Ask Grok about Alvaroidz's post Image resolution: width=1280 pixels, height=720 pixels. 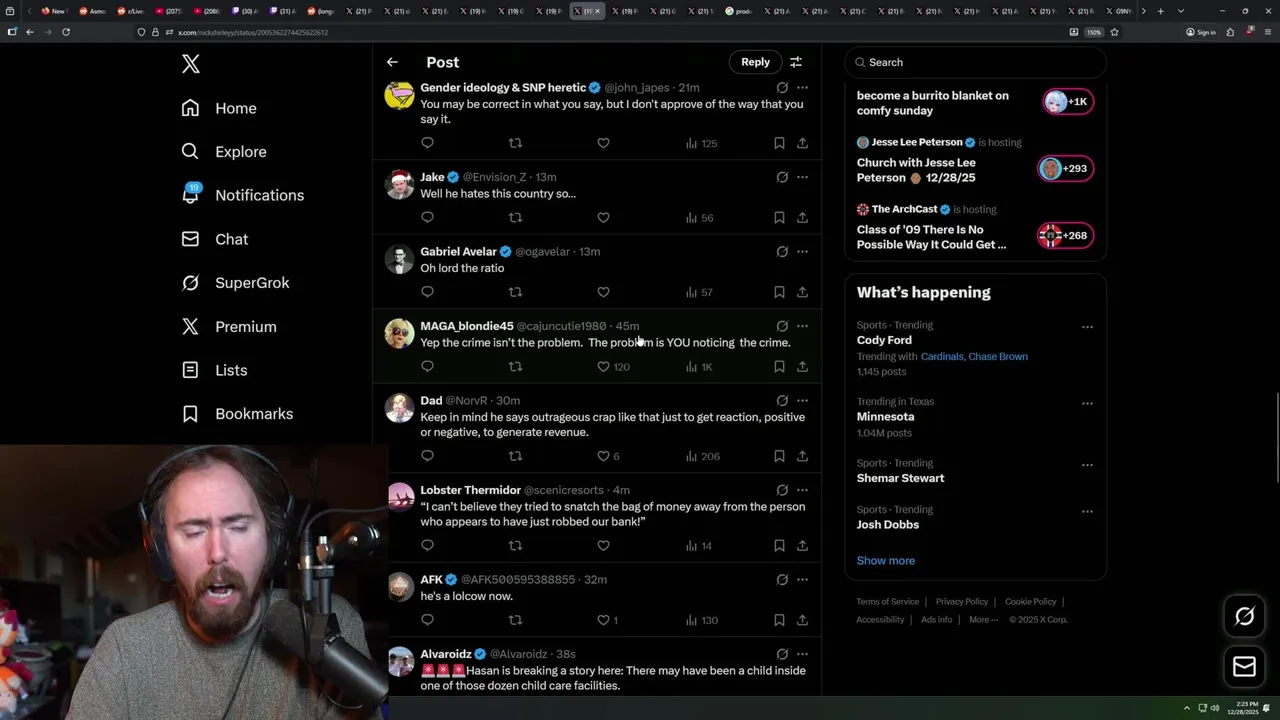tap(782, 654)
